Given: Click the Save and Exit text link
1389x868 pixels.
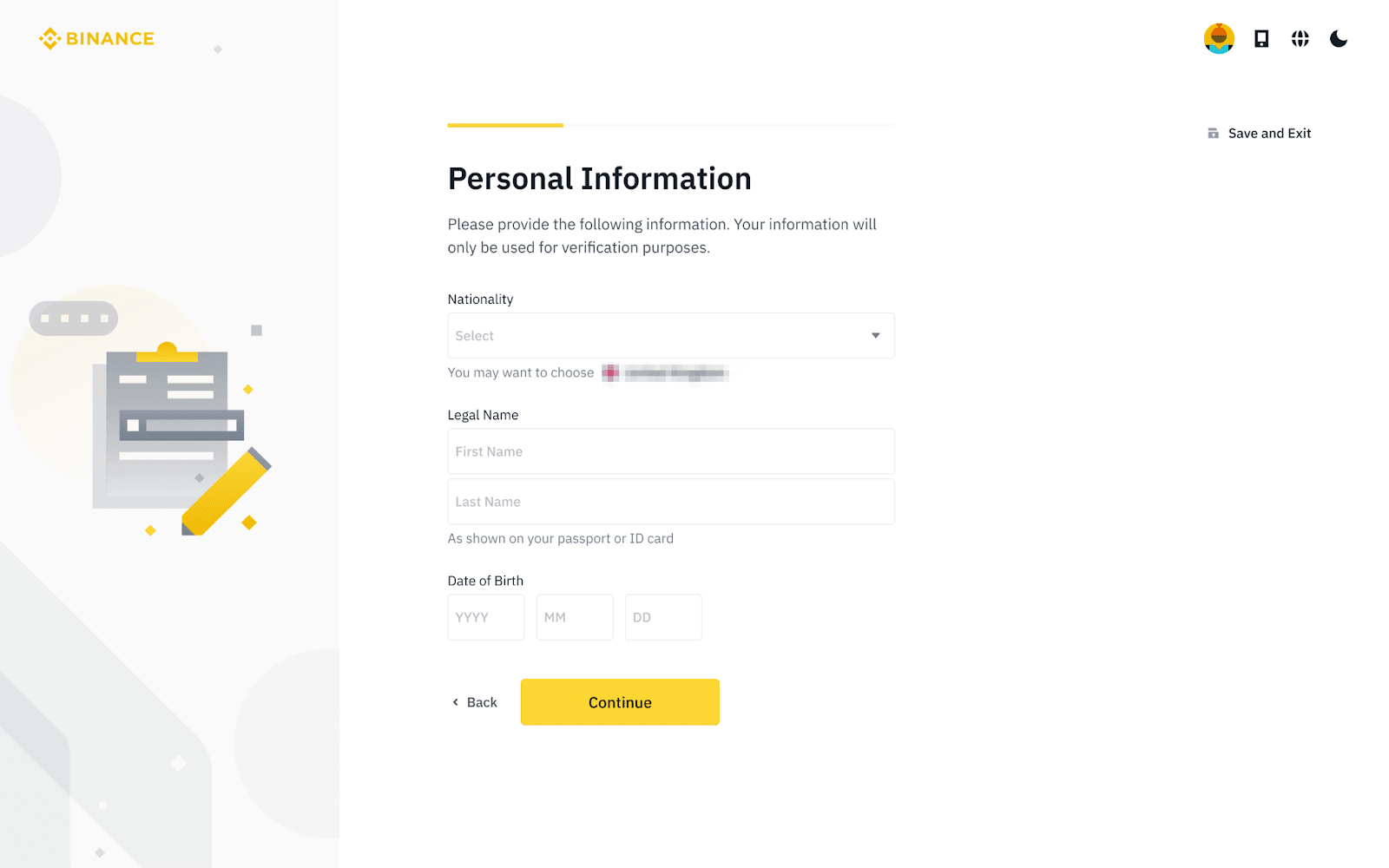Looking at the screenshot, I should coord(1269,134).
